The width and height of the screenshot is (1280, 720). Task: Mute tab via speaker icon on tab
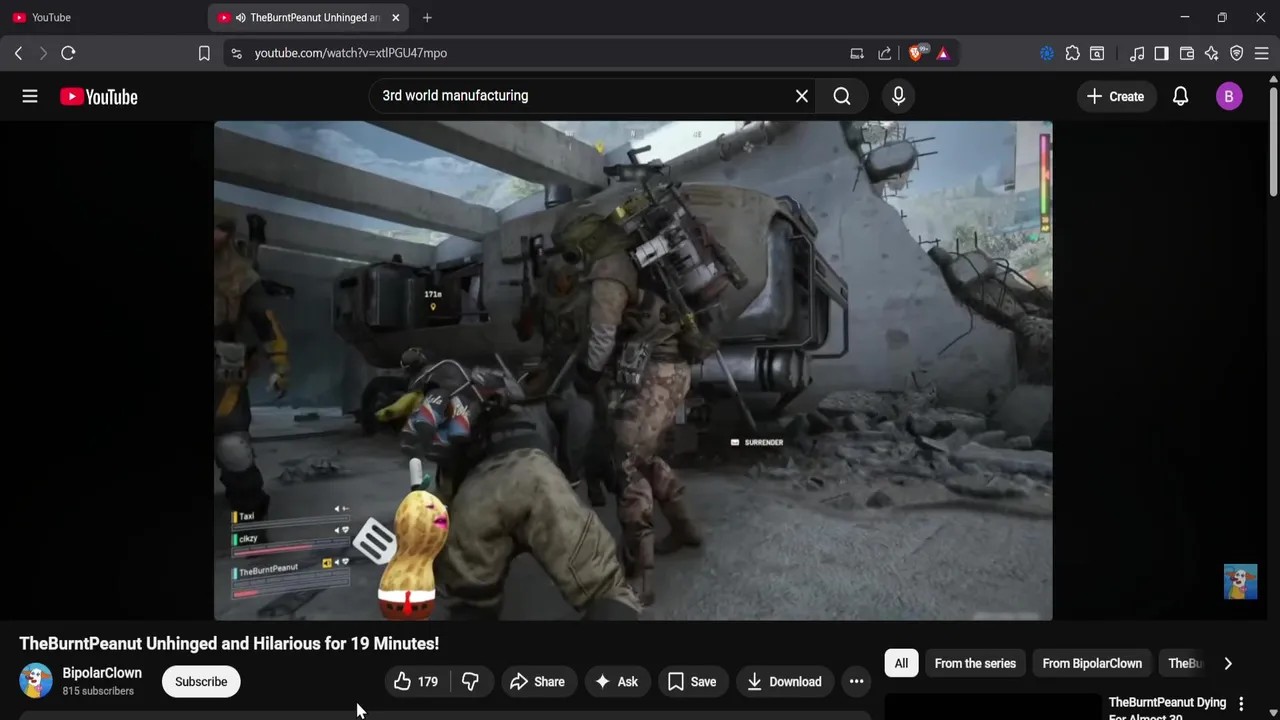(241, 17)
